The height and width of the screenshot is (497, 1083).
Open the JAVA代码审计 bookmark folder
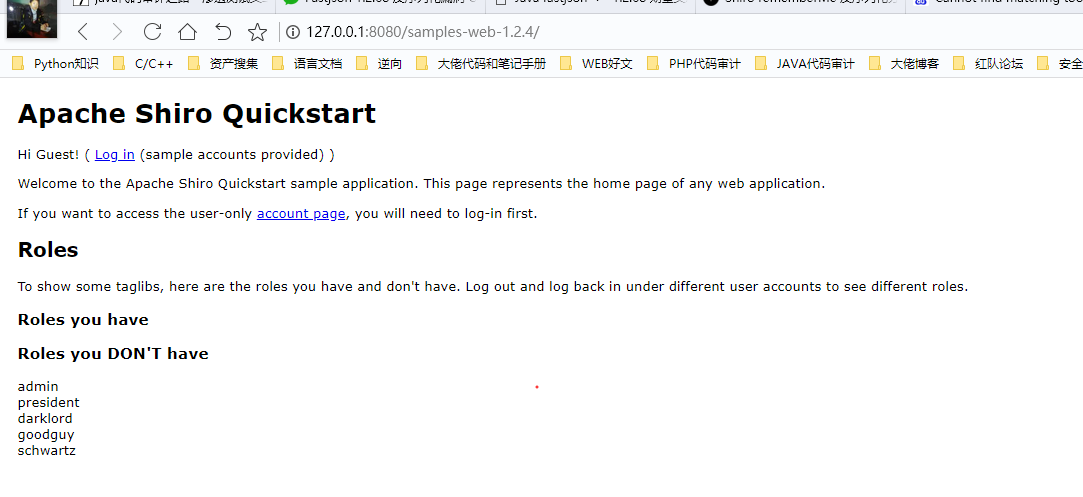pos(805,64)
